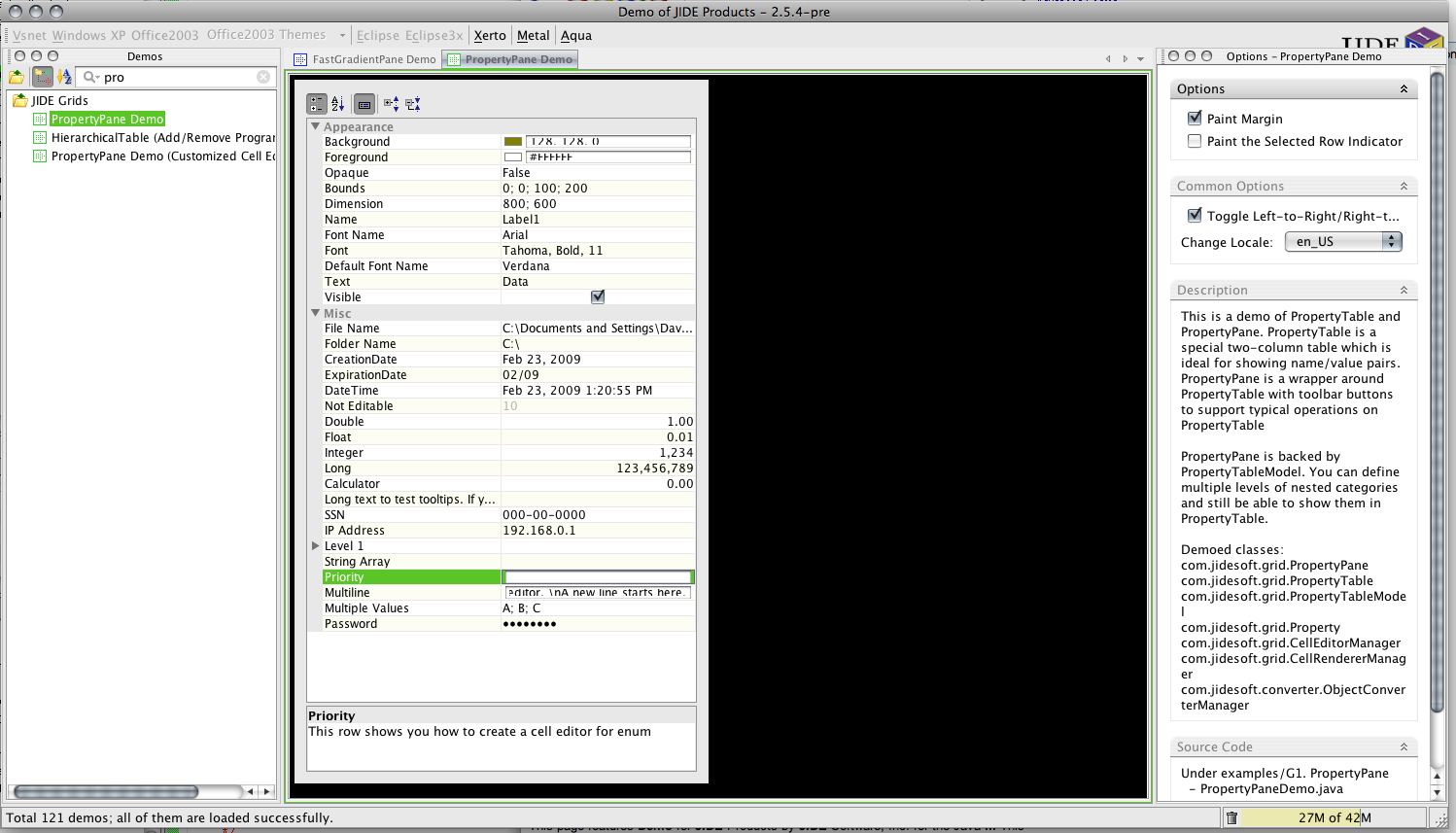Screen dimensions: 1456x833
Task: Expand the Level 1 property row
Action: click(315, 545)
